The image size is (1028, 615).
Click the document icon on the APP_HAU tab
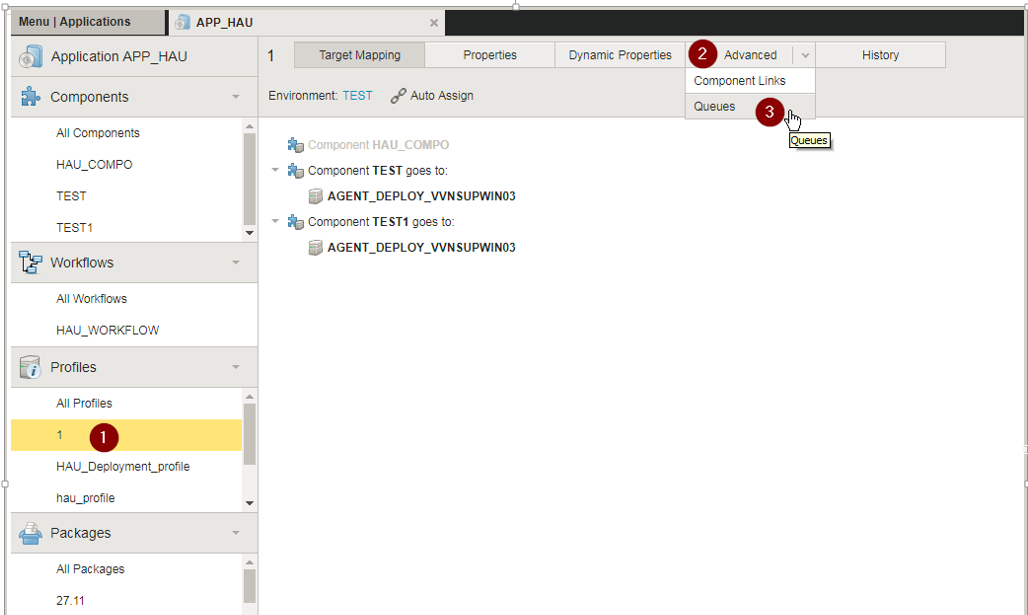183,21
